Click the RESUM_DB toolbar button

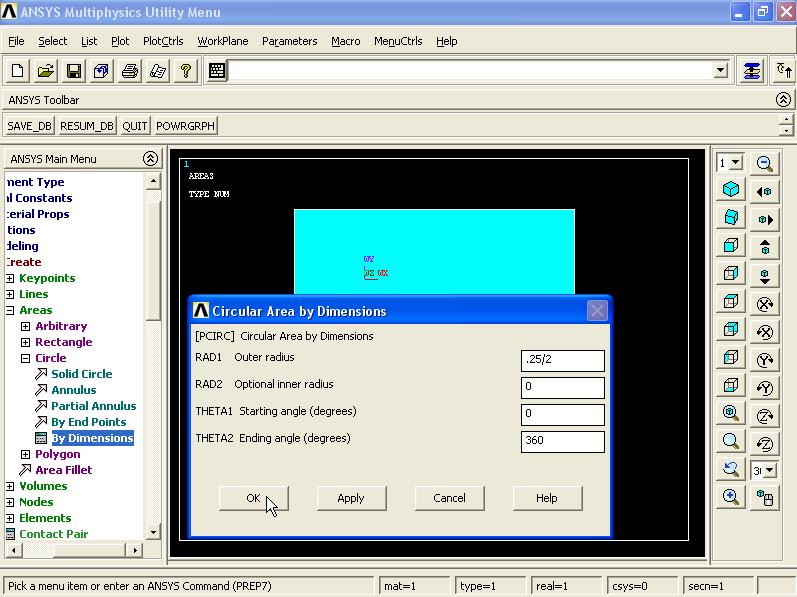tap(86, 125)
